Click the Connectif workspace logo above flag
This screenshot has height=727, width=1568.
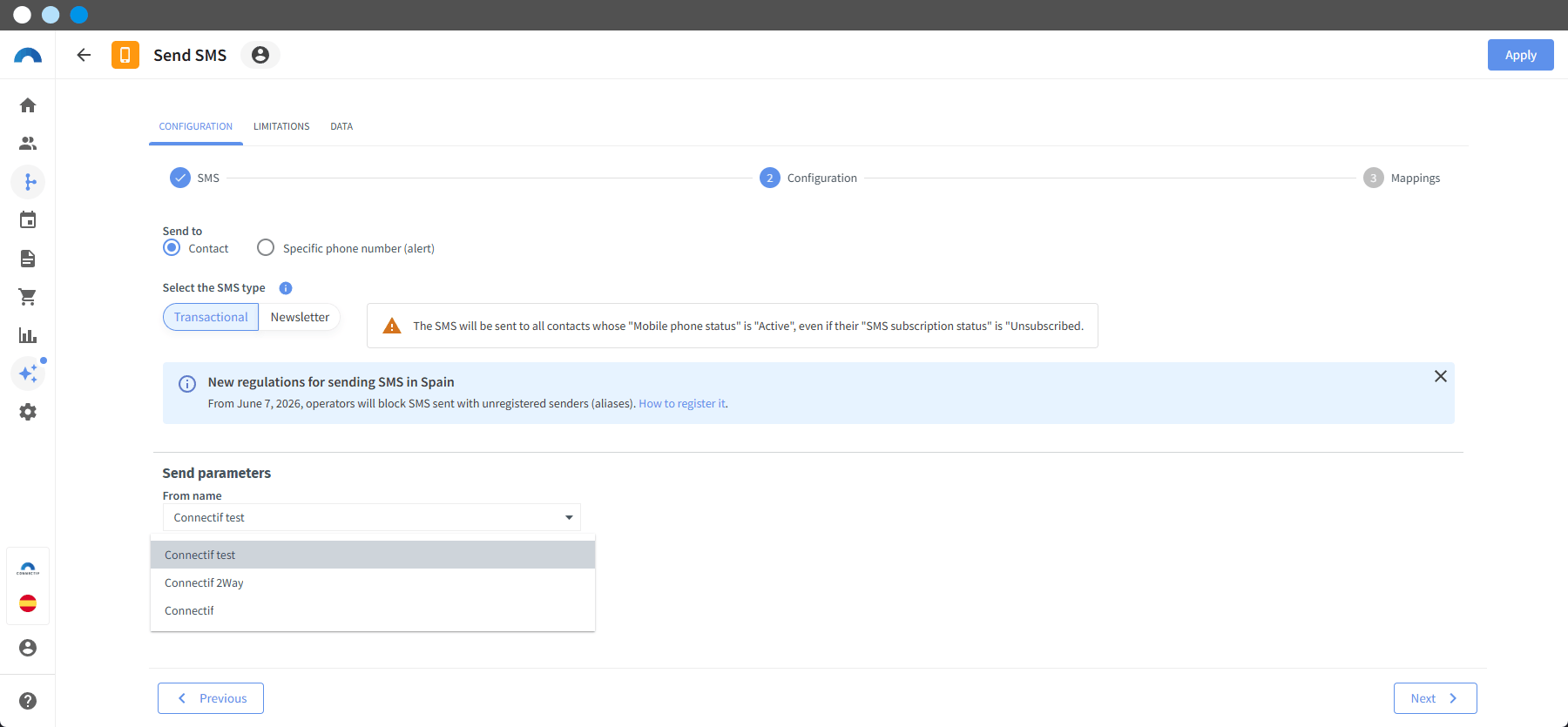click(x=28, y=569)
